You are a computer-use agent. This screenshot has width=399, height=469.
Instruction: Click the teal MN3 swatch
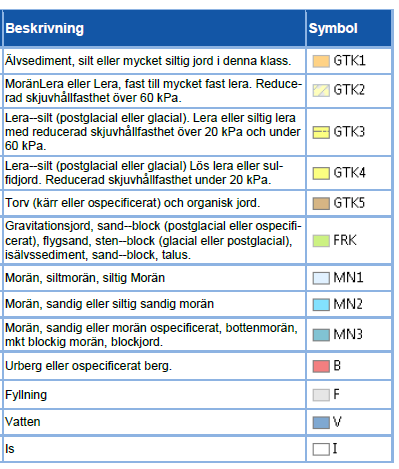(x=321, y=335)
